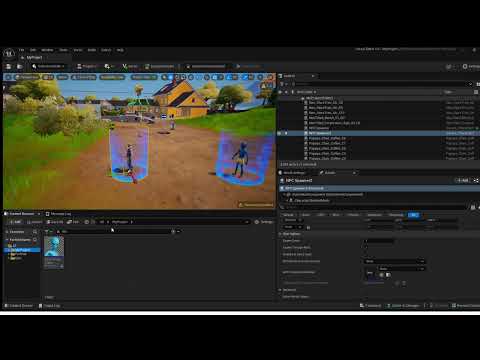Collapse the User Options section in Details
The width and height of the screenshot is (480, 360).
tap(280, 234)
